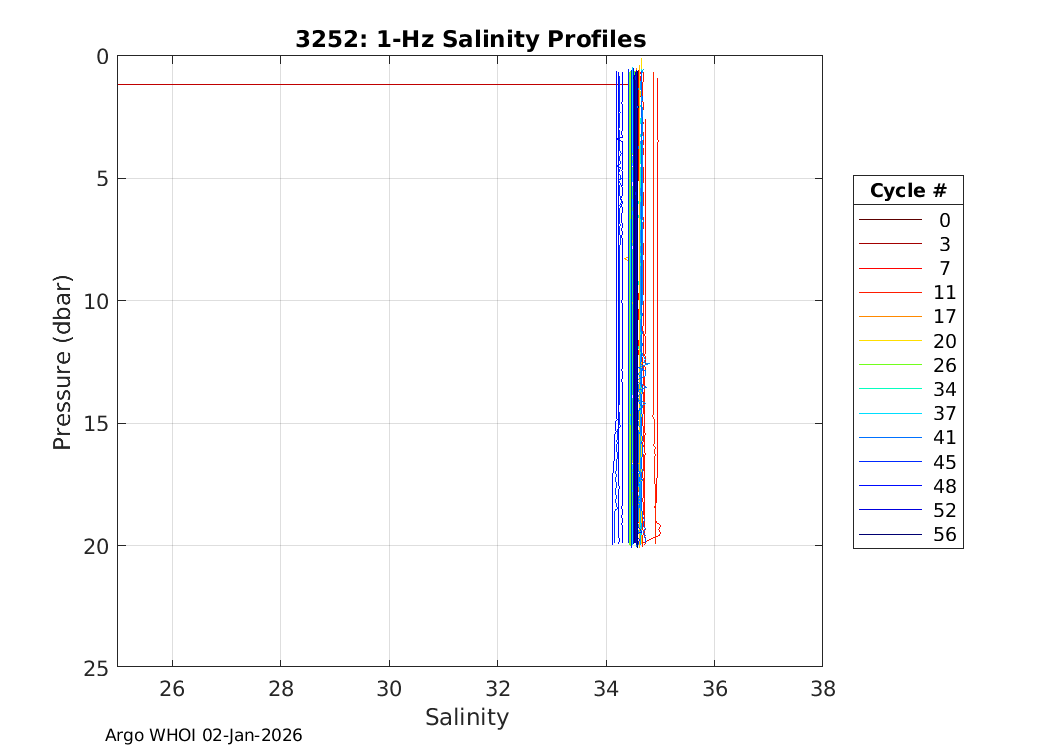Click the horizontal red line near salinity 28
The width and height of the screenshot is (1050, 750).
280,84
